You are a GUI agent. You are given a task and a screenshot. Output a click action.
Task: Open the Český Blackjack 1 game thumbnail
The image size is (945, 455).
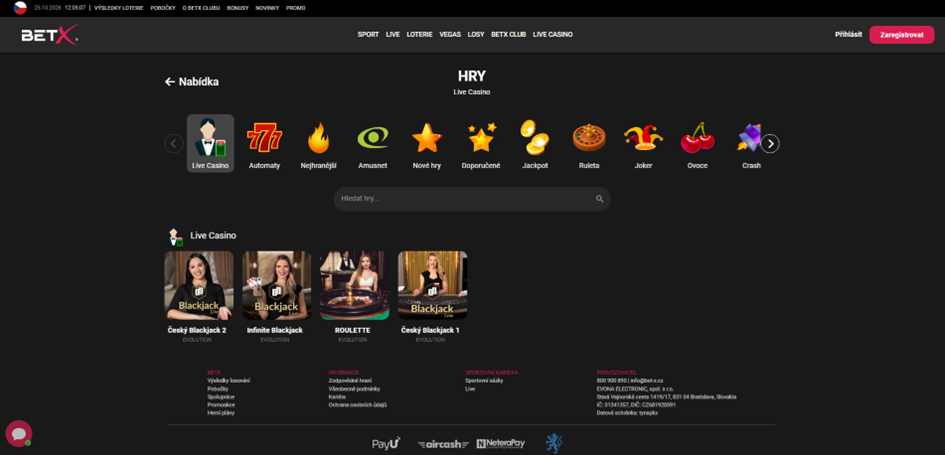[432, 286]
